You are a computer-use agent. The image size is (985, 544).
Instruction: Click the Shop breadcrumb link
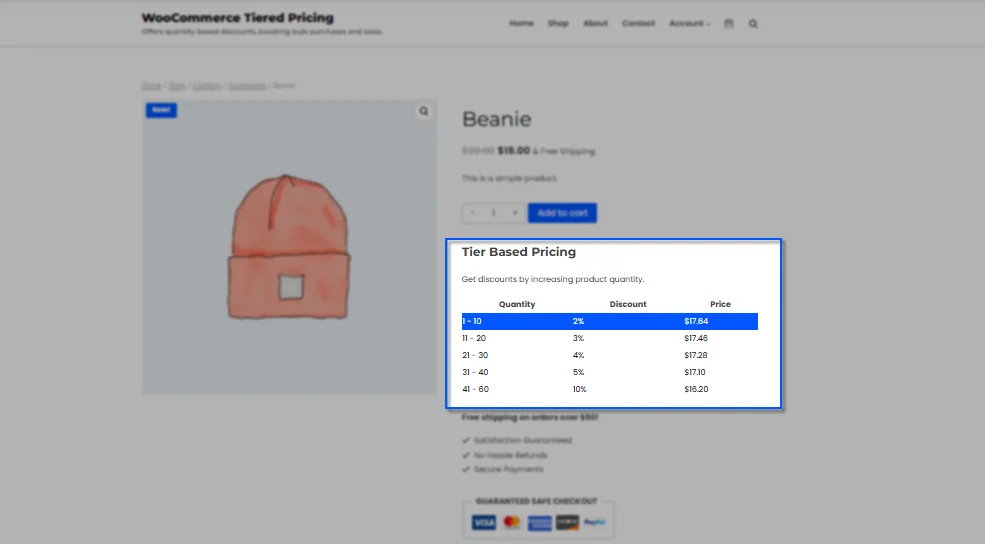click(x=177, y=85)
